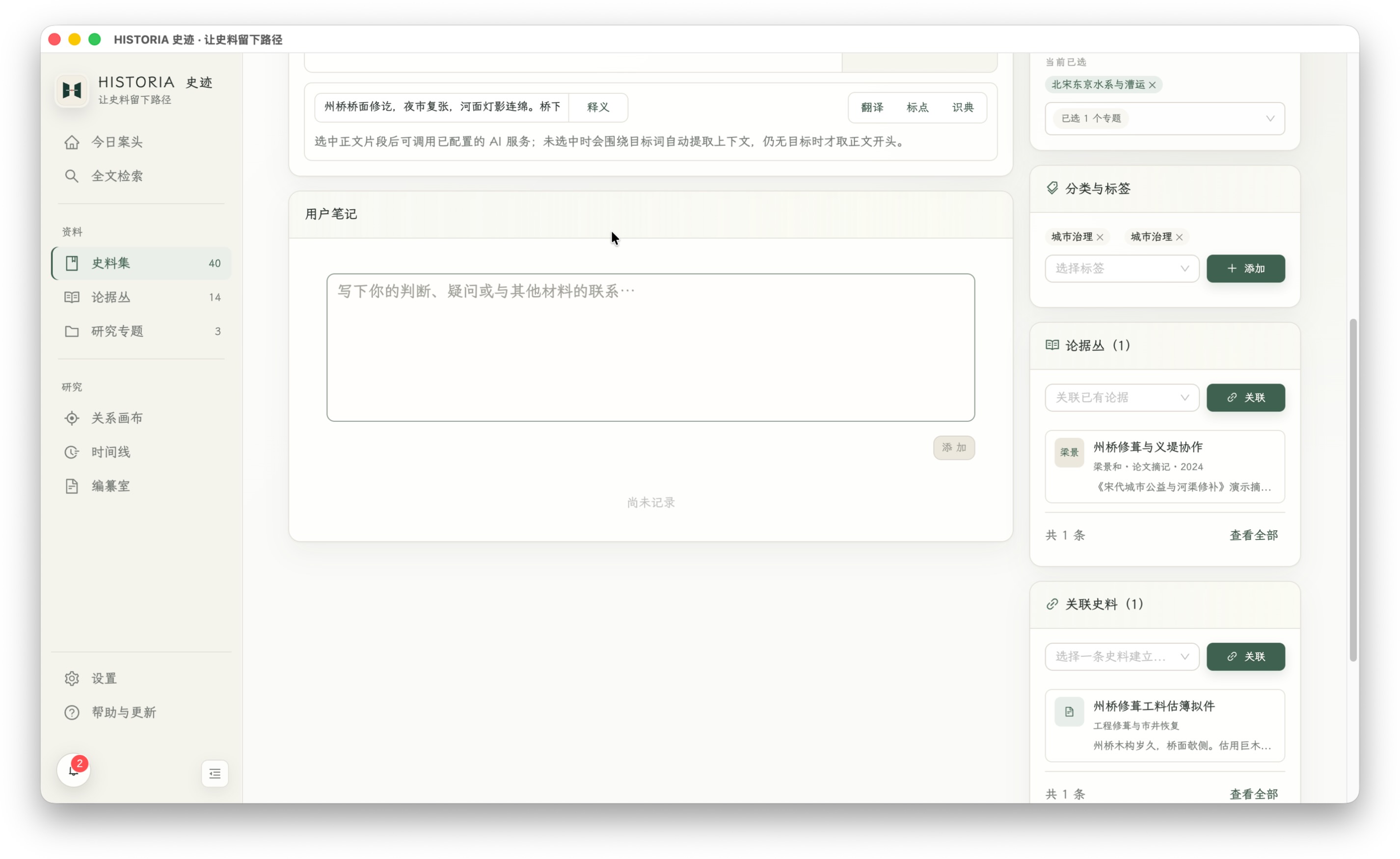
Task: Open 研究专题 folder in sidebar
Action: tap(141, 331)
